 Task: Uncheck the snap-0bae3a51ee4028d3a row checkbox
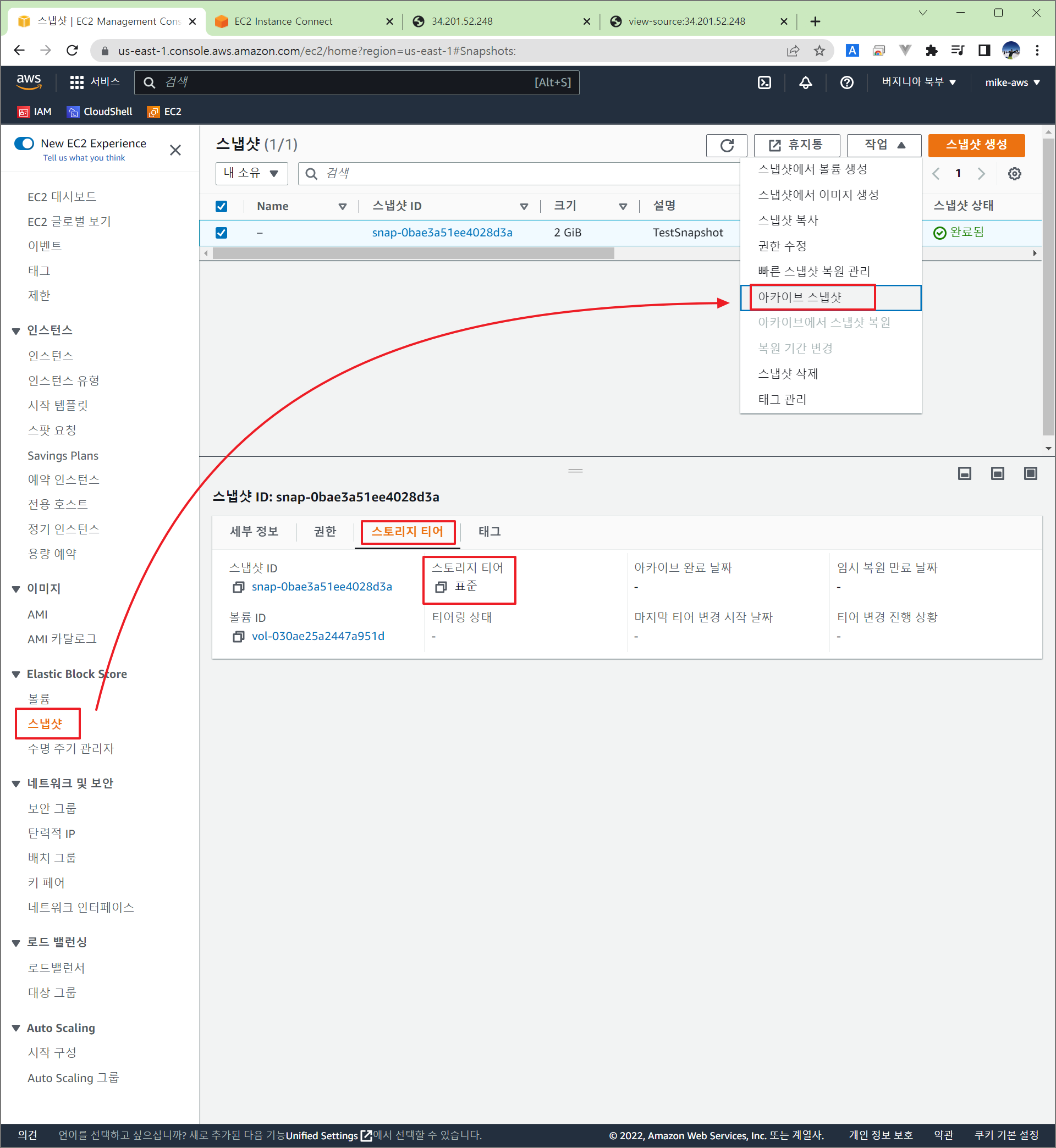click(x=221, y=233)
